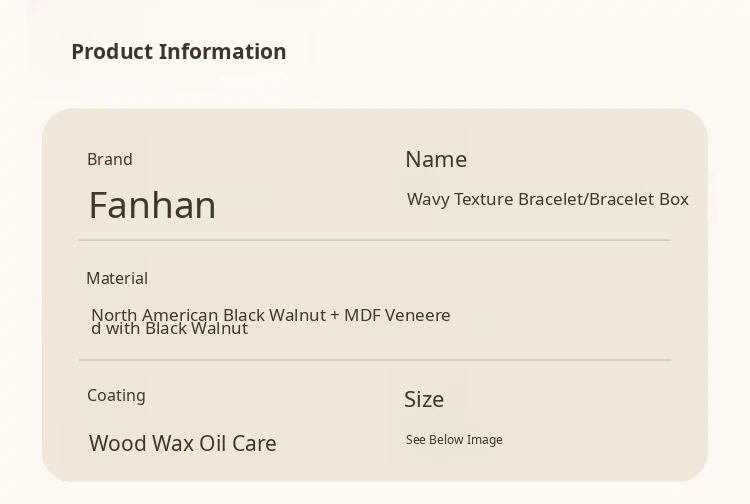Screen dimensions: 750x504
Task: Select the brand name "Fanhan"
Action: click(x=152, y=205)
